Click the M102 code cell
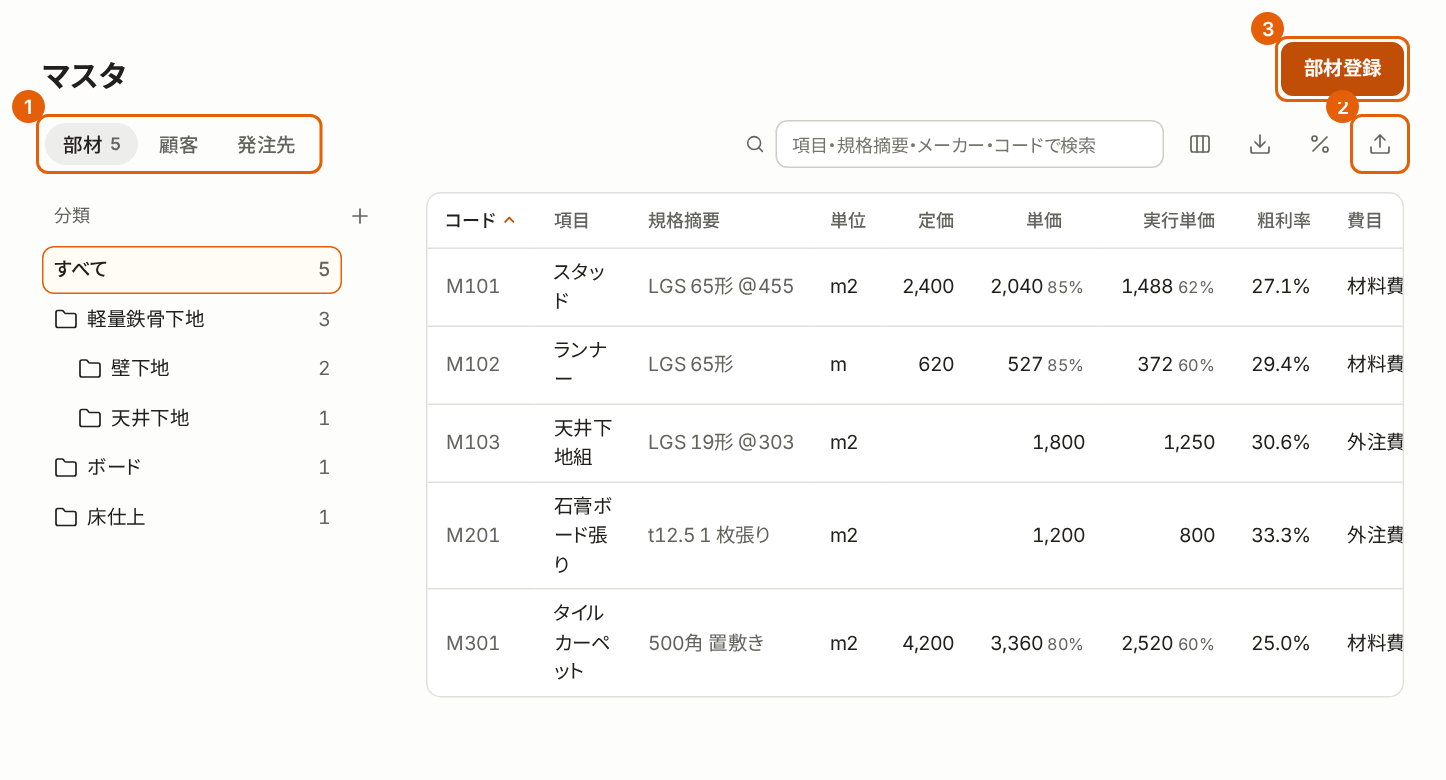The image size is (1446, 780). coord(473,365)
